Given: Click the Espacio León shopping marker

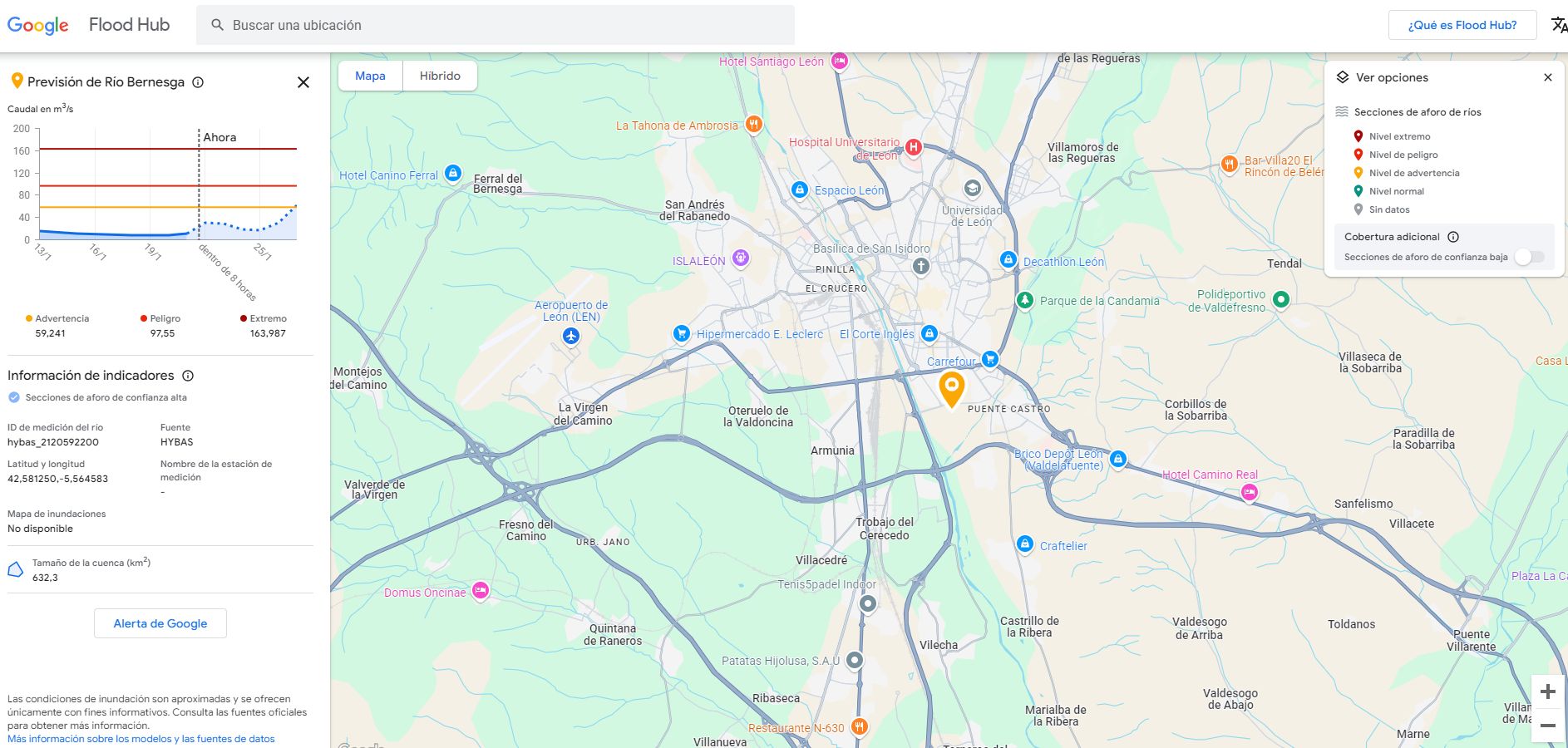Looking at the screenshot, I should [799, 189].
